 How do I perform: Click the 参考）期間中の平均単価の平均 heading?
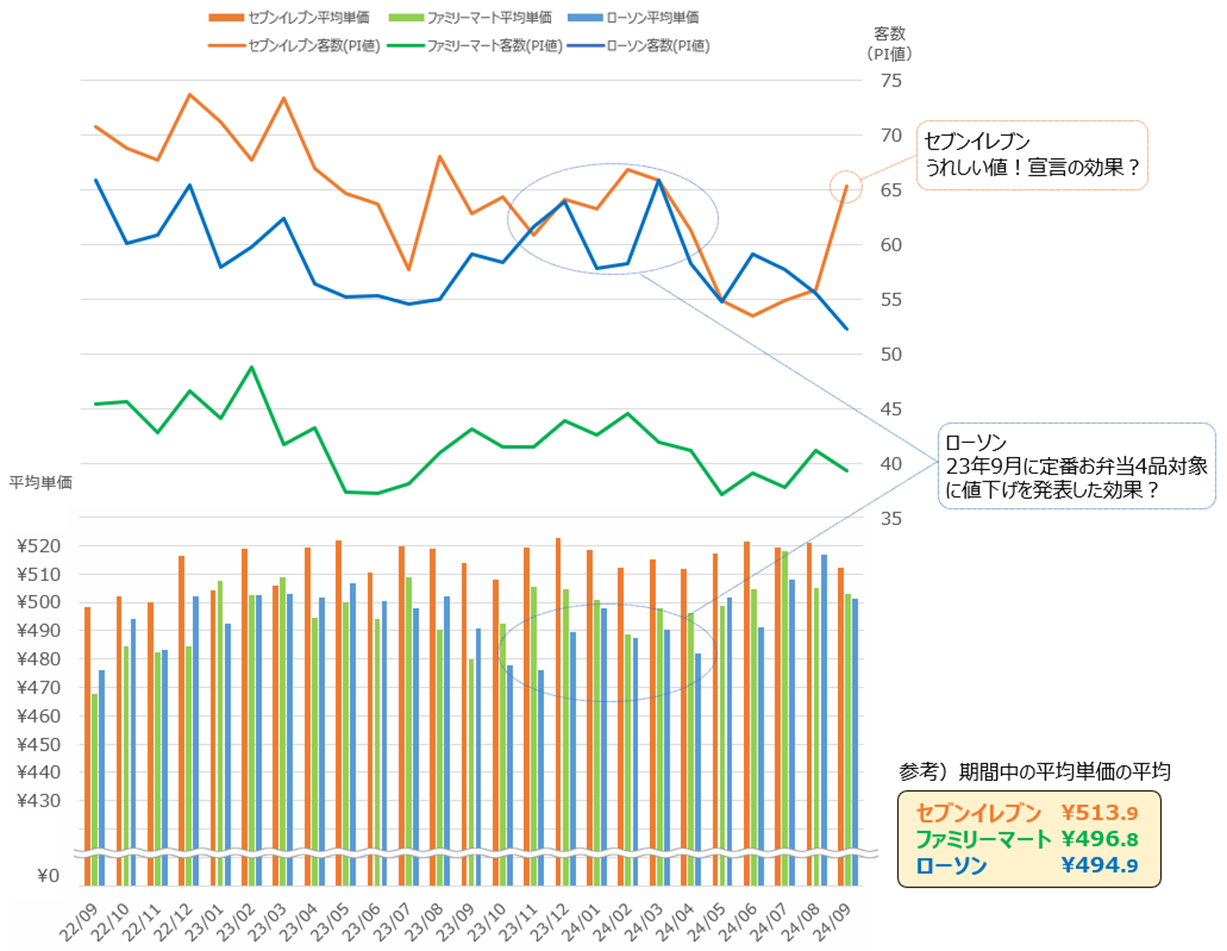coord(1036,772)
